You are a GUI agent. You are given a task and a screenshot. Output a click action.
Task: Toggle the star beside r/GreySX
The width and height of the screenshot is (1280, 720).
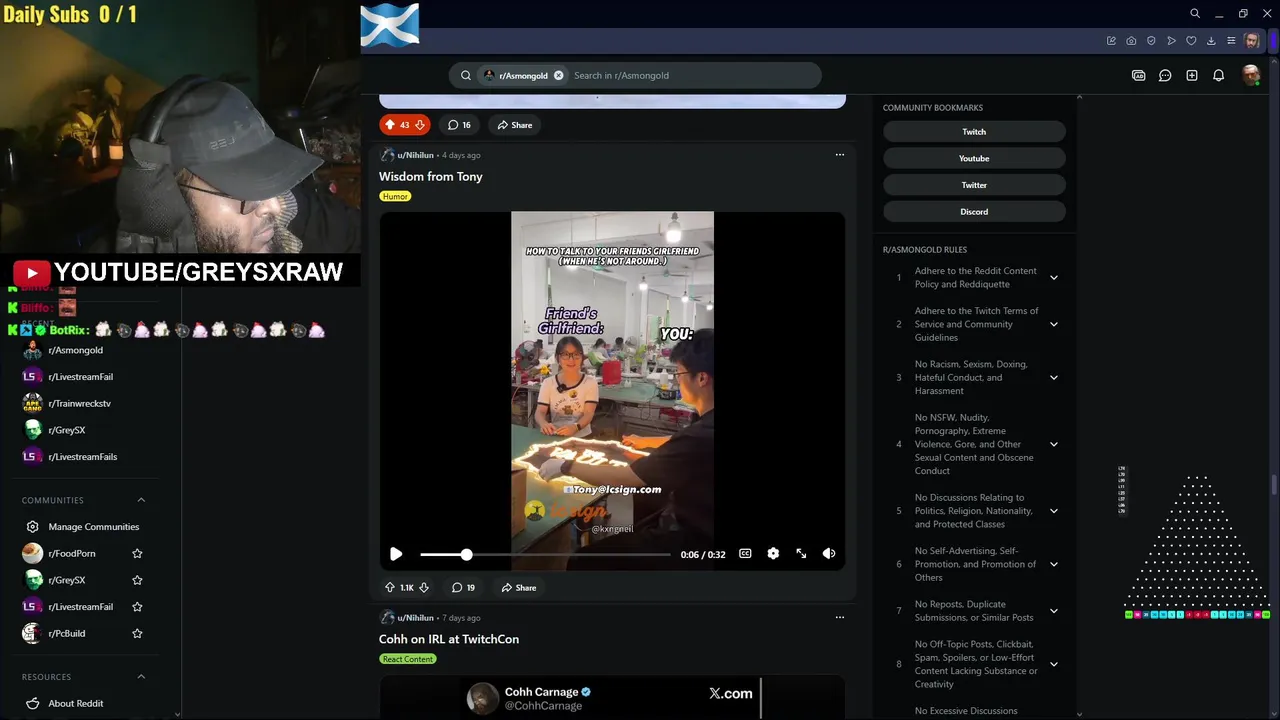coord(137,580)
